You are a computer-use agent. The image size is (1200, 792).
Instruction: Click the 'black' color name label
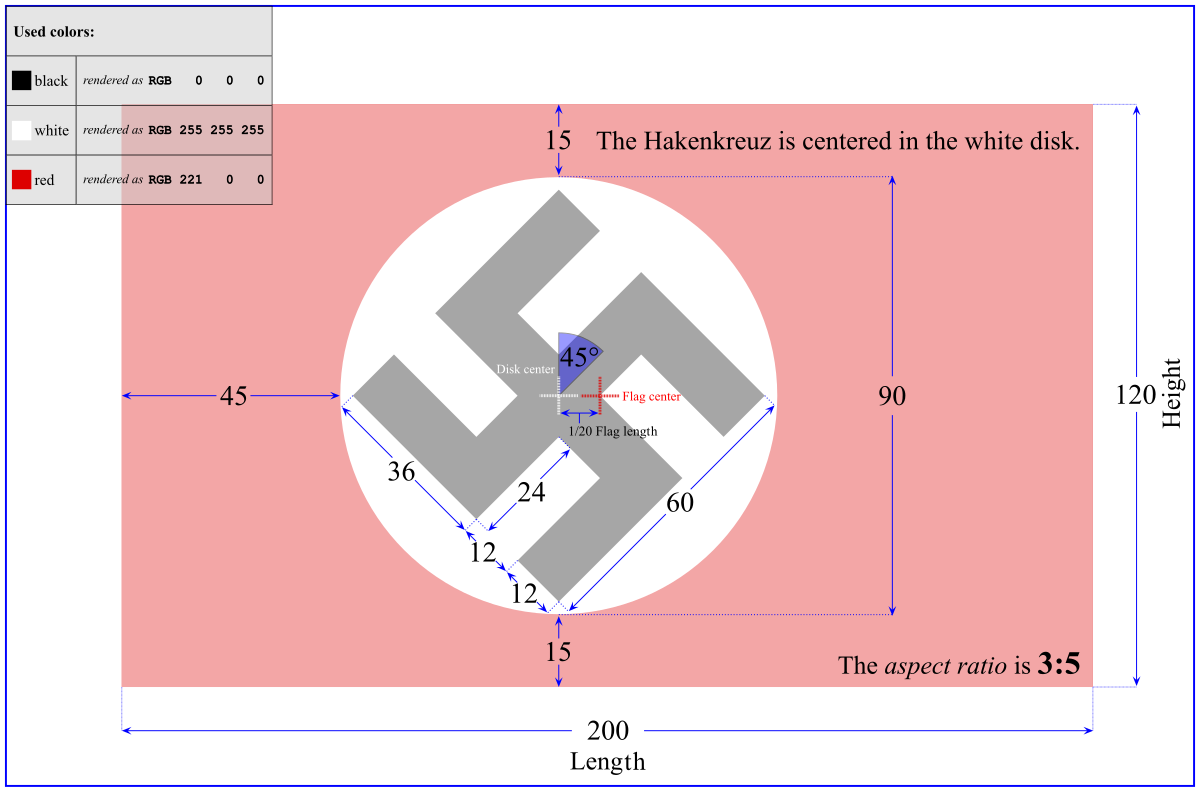[x=51, y=81]
